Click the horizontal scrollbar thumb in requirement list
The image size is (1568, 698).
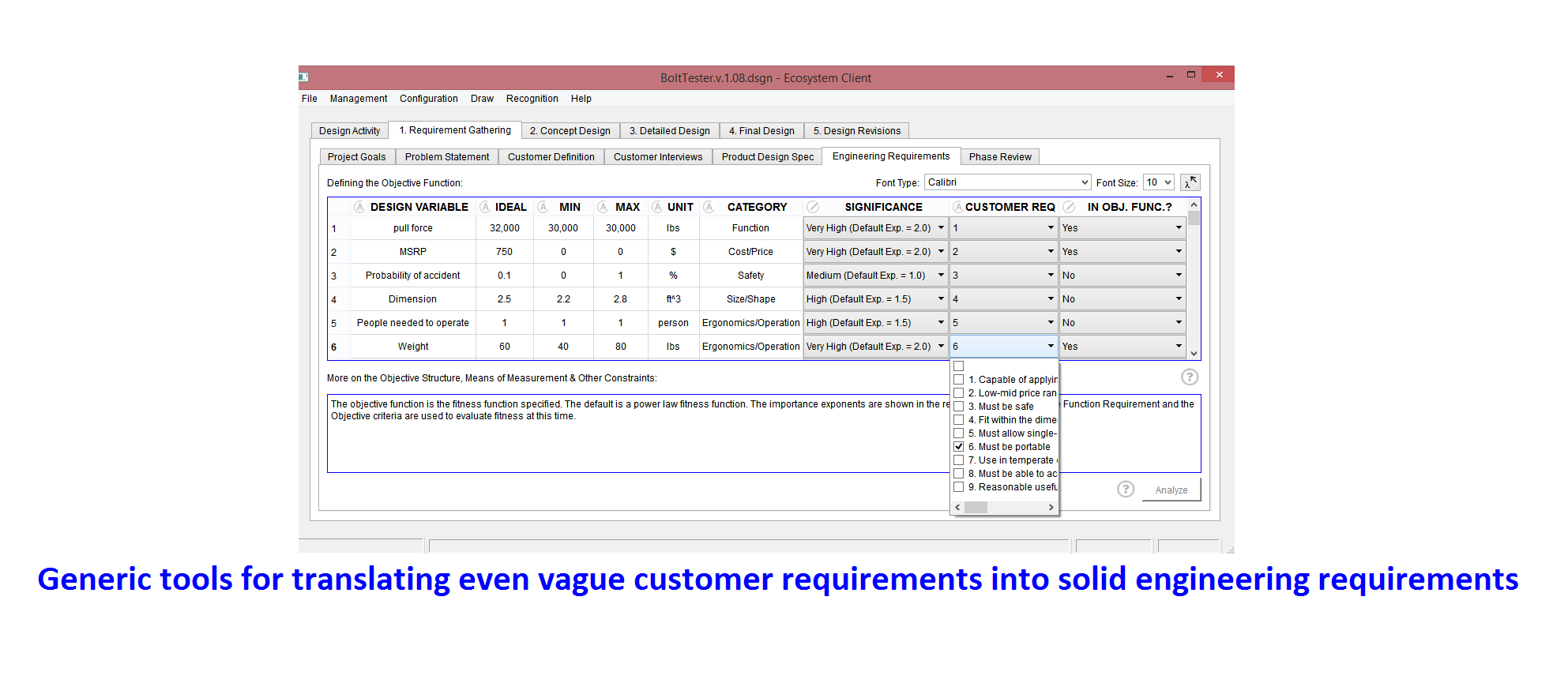[976, 508]
